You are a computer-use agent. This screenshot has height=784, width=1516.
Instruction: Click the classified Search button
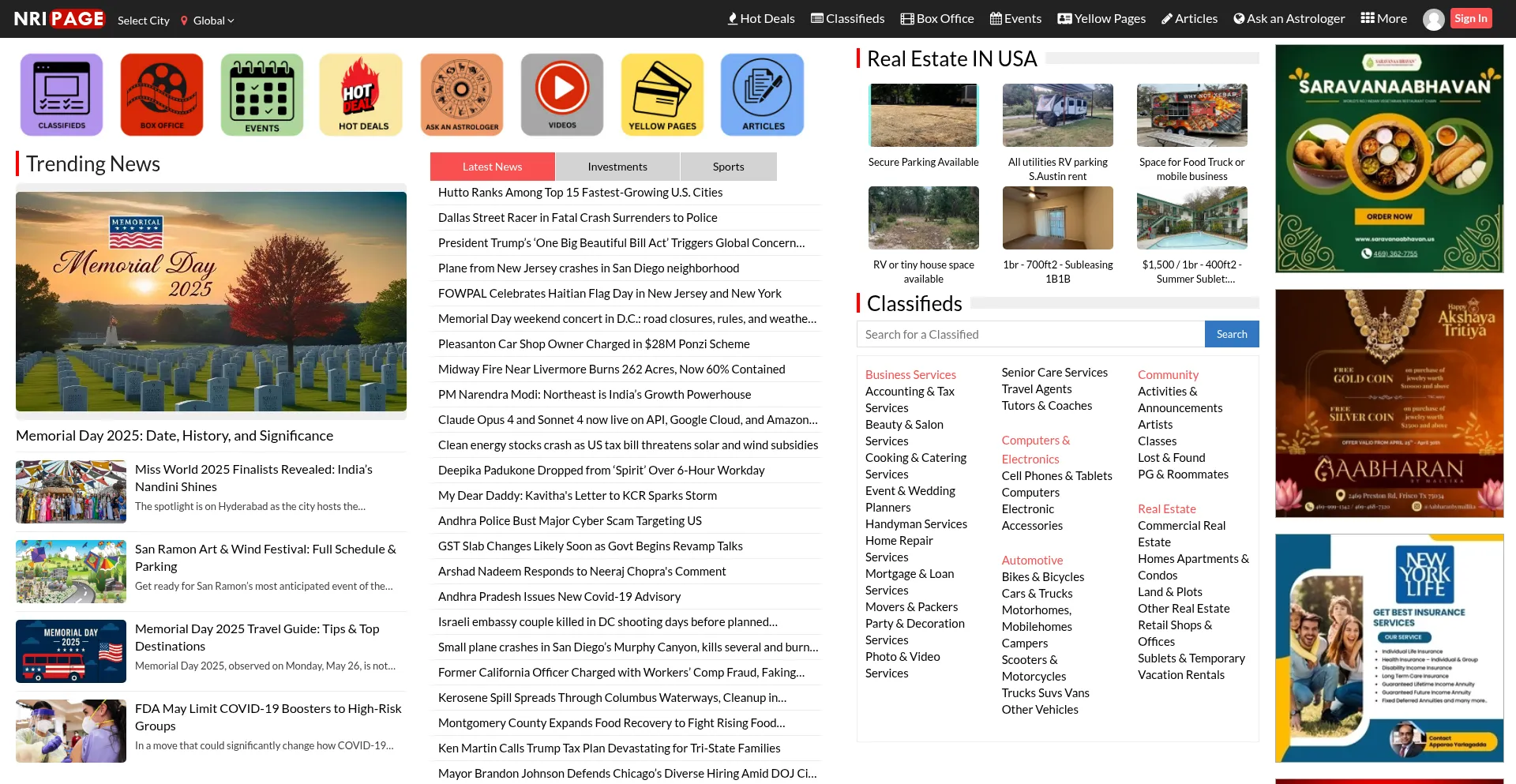click(x=1232, y=334)
